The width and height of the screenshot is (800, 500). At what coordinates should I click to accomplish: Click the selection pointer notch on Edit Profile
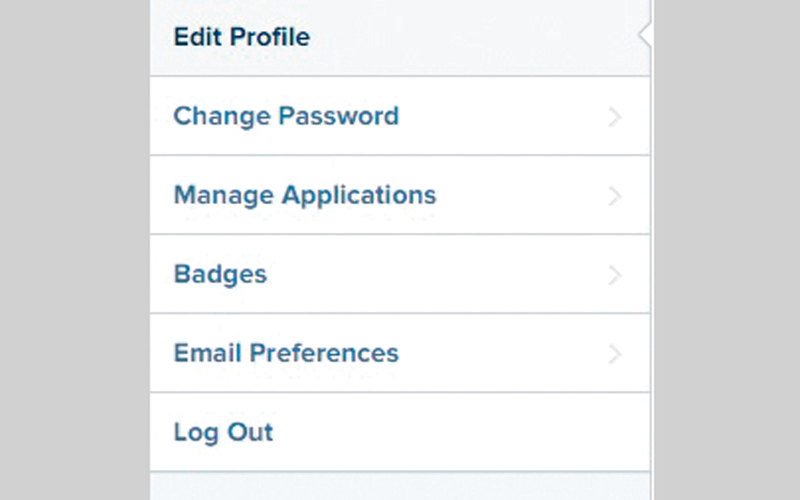[644, 36]
